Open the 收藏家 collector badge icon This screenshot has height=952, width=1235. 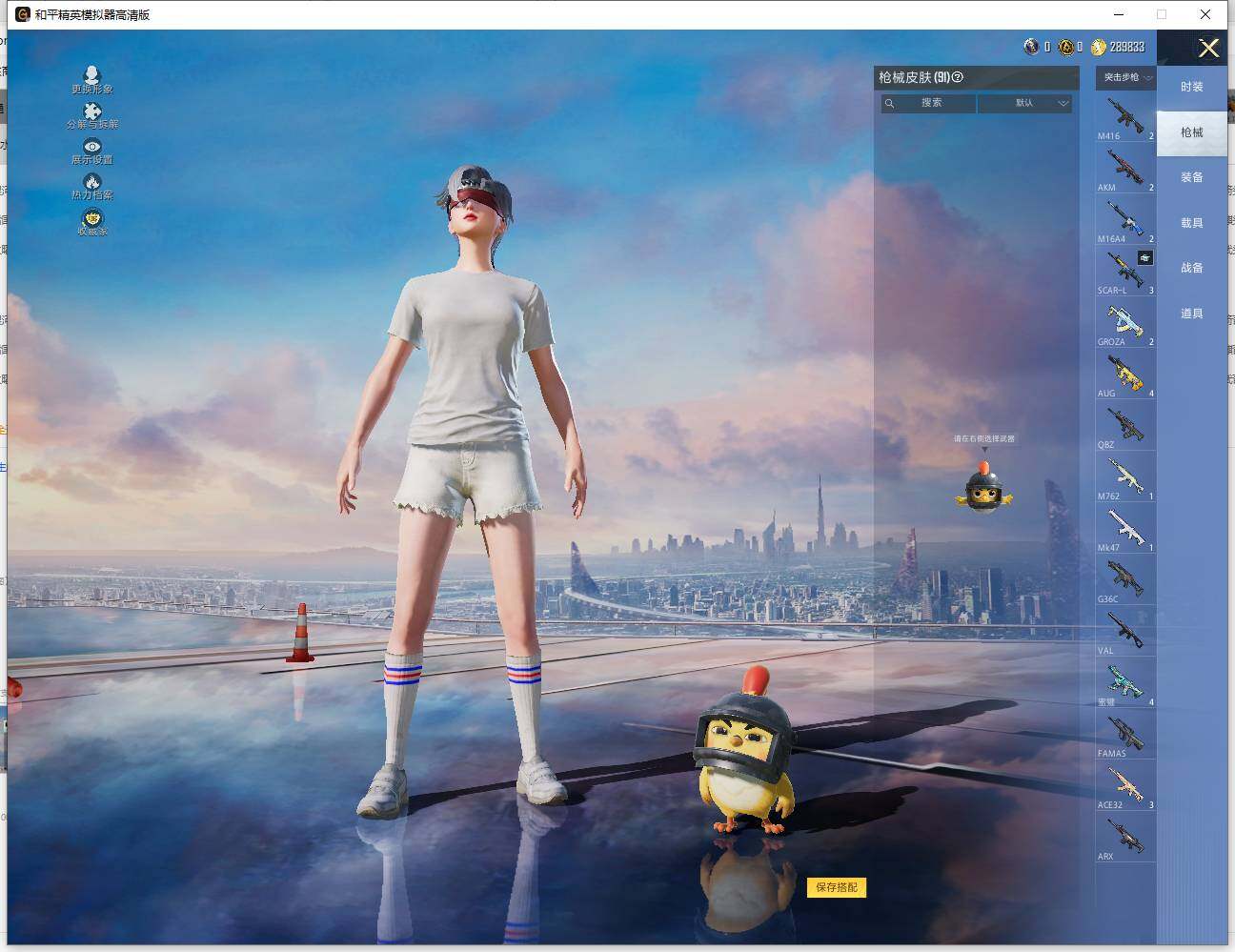tap(91, 218)
